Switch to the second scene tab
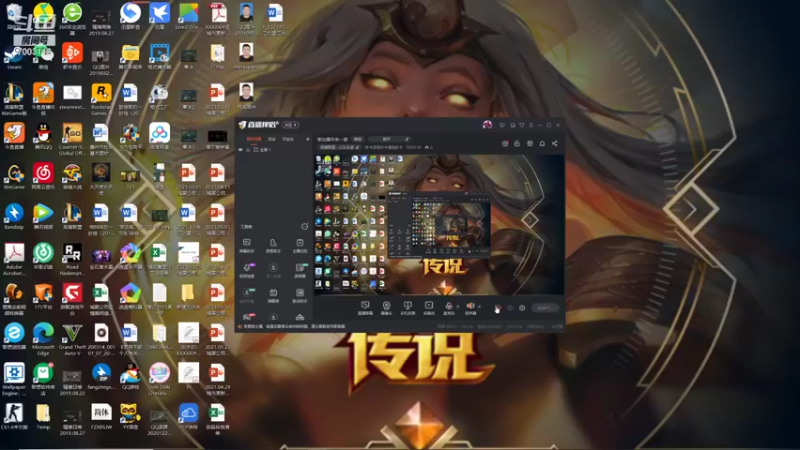800x450 pixels. tap(271, 139)
